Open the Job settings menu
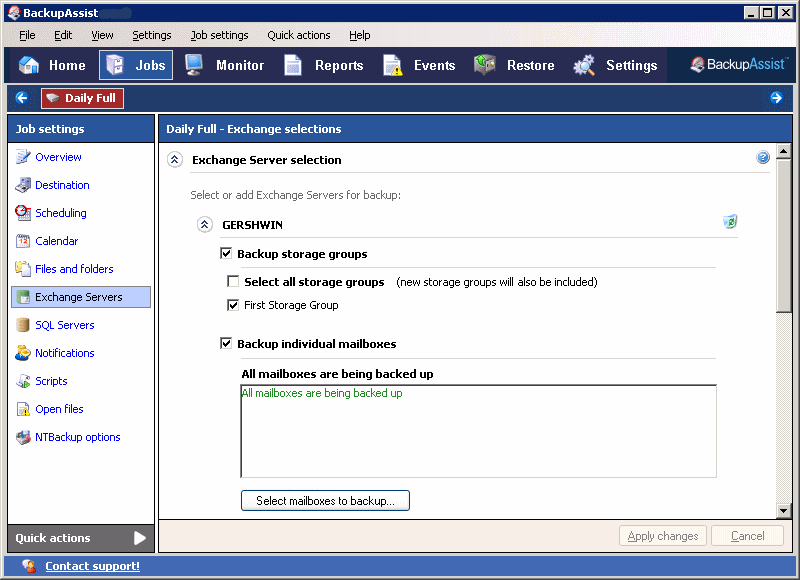The width and height of the screenshot is (800, 580). pos(219,35)
